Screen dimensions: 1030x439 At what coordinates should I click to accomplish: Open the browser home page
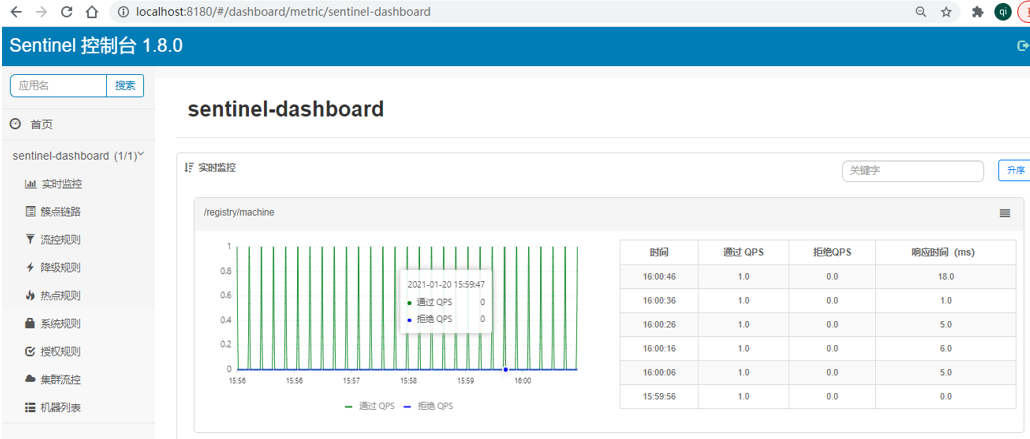pos(93,12)
